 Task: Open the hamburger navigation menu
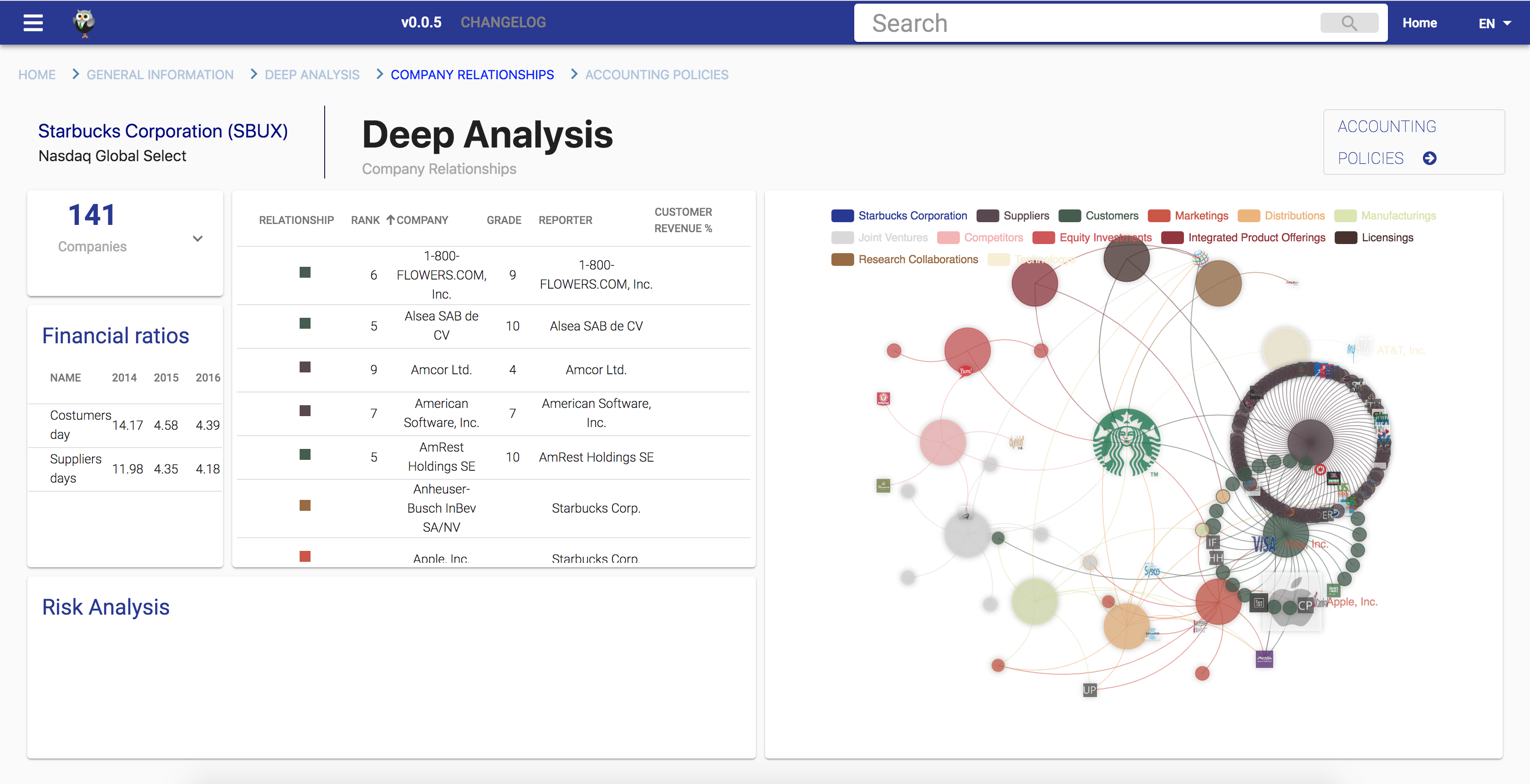33,23
